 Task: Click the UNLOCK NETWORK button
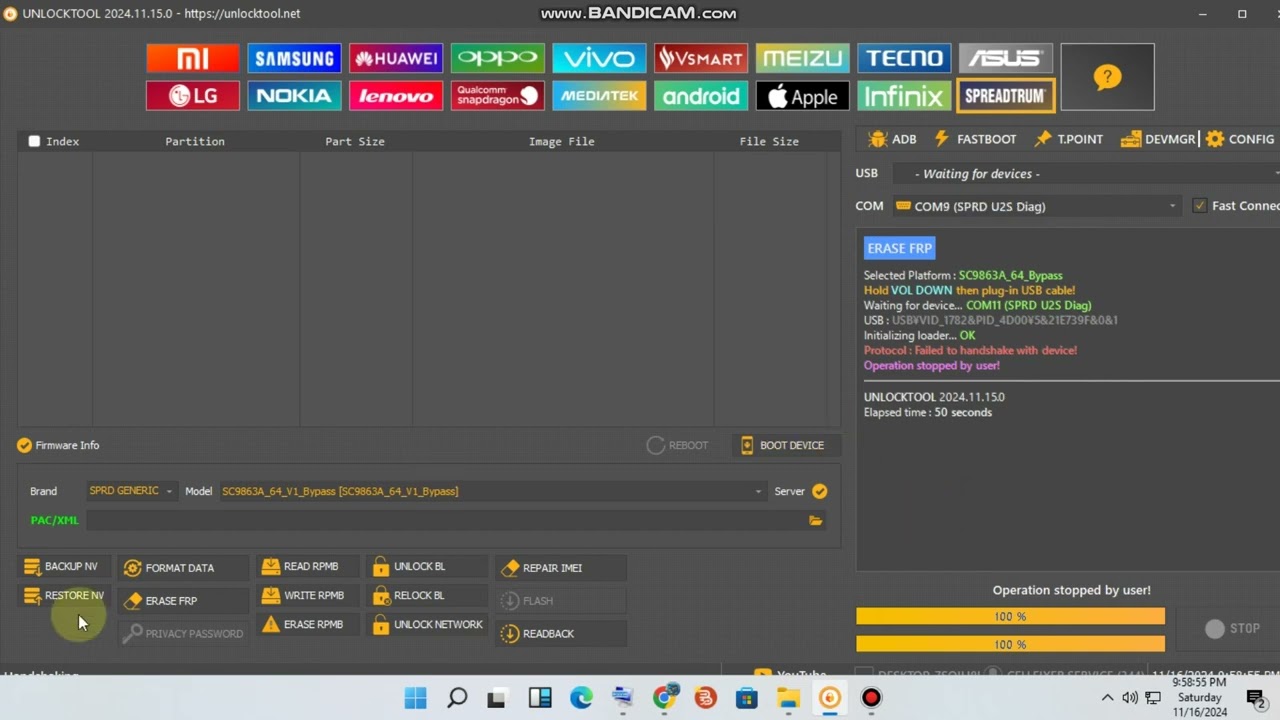tap(428, 625)
